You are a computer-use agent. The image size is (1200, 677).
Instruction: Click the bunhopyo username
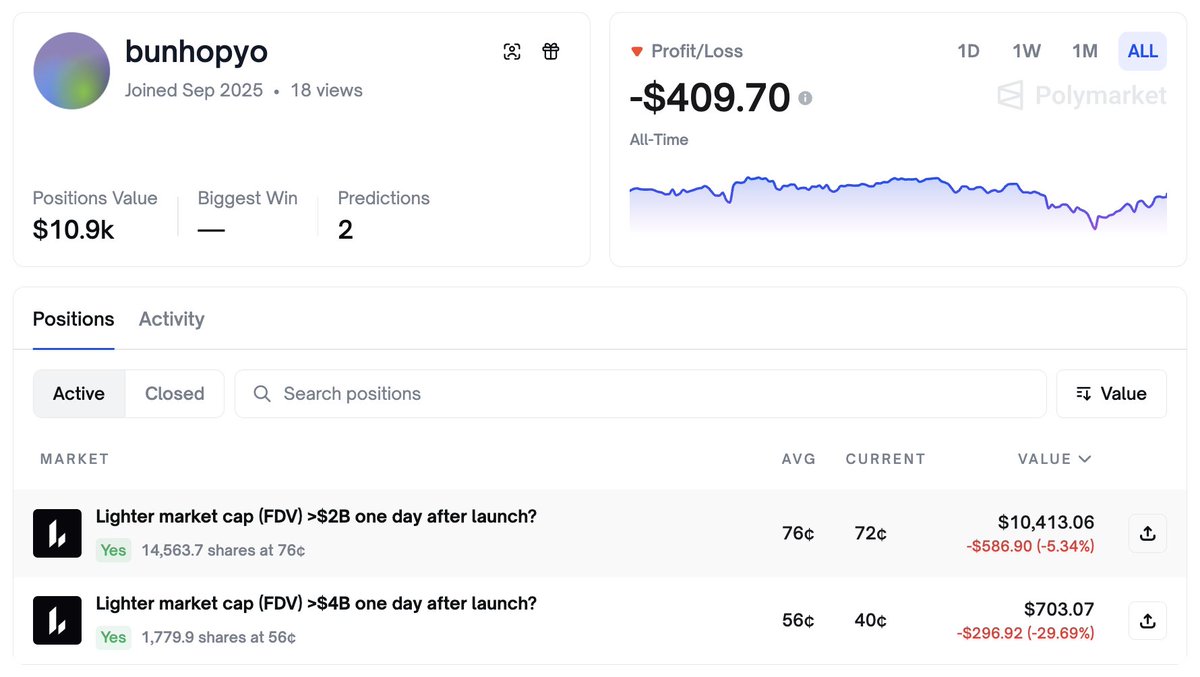(x=196, y=52)
